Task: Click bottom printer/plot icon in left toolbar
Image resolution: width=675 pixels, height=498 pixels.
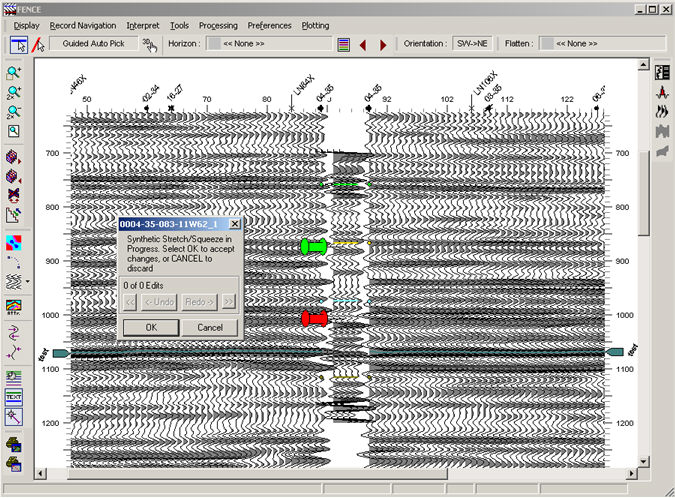Action: 14,464
